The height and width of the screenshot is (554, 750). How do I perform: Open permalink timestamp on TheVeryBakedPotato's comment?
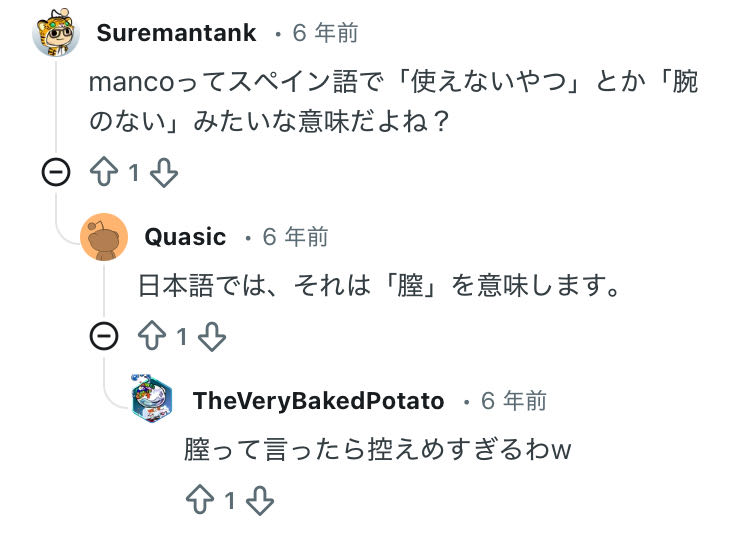[x=514, y=401]
